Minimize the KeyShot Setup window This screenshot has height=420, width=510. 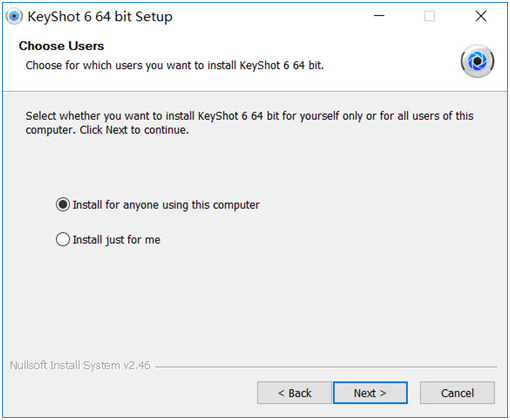[379, 16]
